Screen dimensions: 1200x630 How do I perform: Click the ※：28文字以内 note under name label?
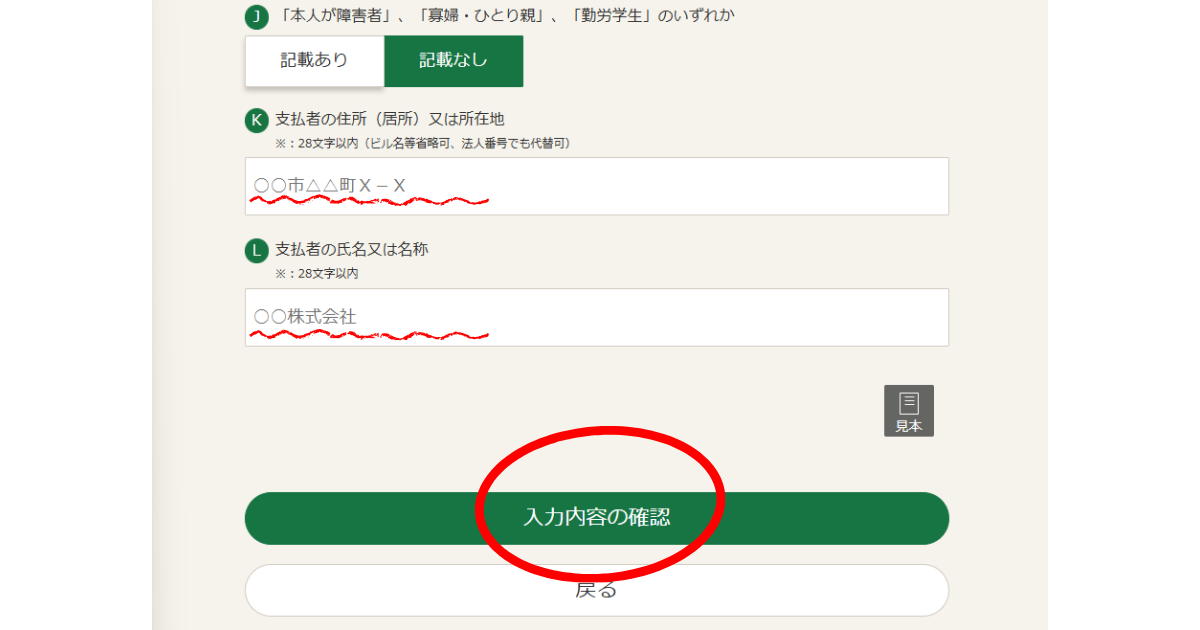tap(316, 274)
